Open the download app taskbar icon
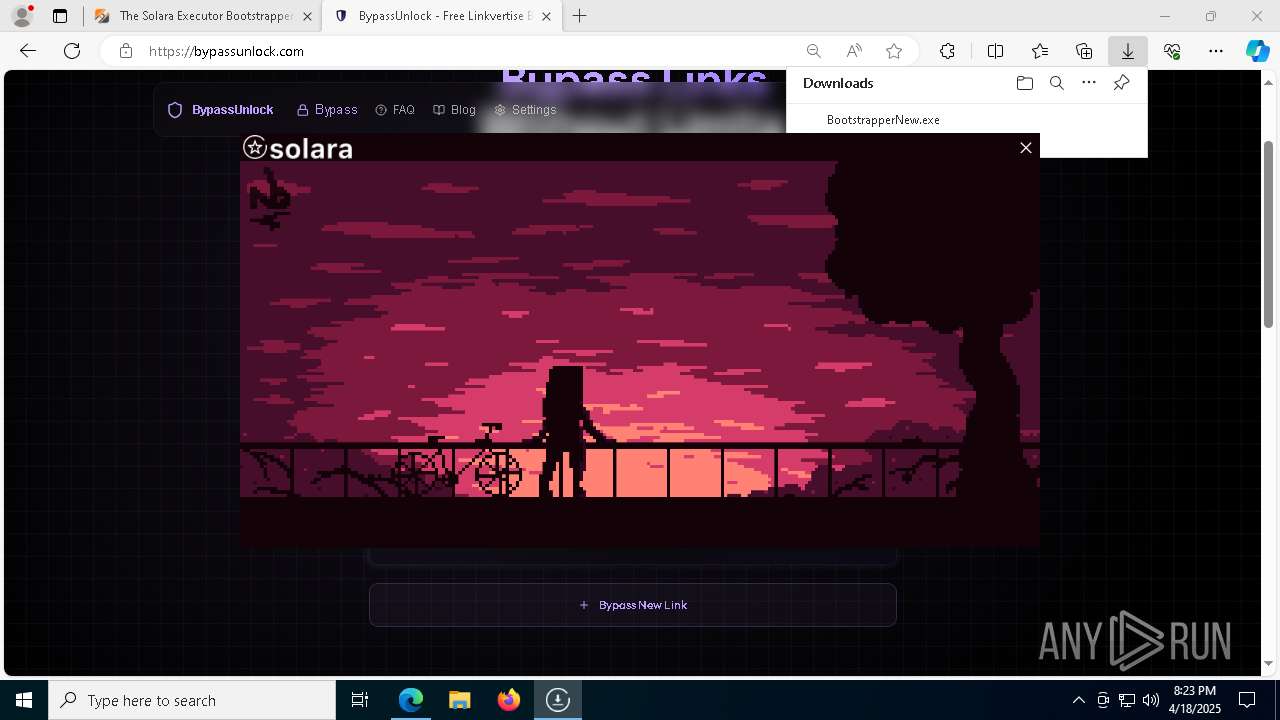This screenshot has width=1280, height=720. [557, 700]
